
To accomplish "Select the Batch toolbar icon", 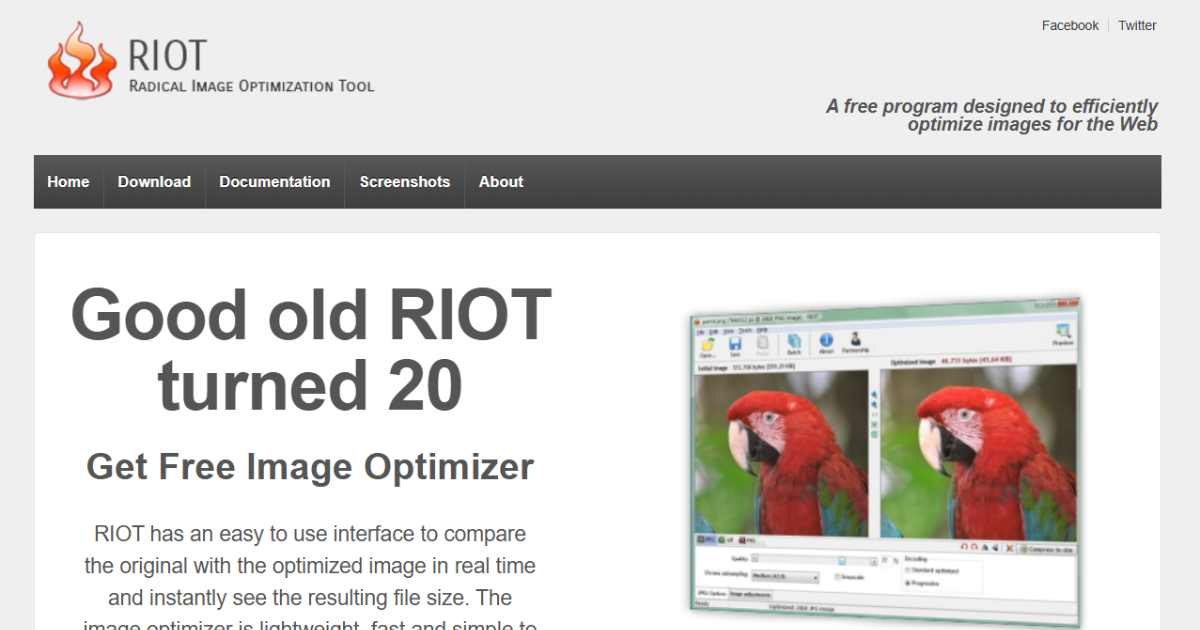I will pyautogui.click(x=794, y=342).
